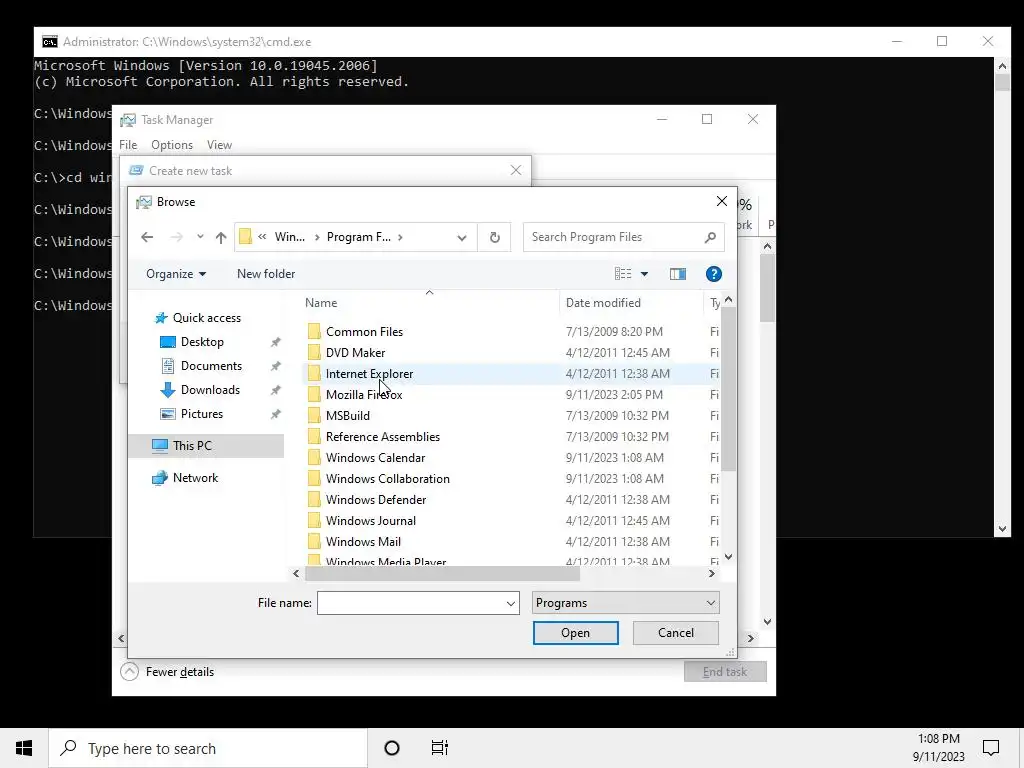Refresh the Program Files folder view

pyautogui.click(x=494, y=237)
